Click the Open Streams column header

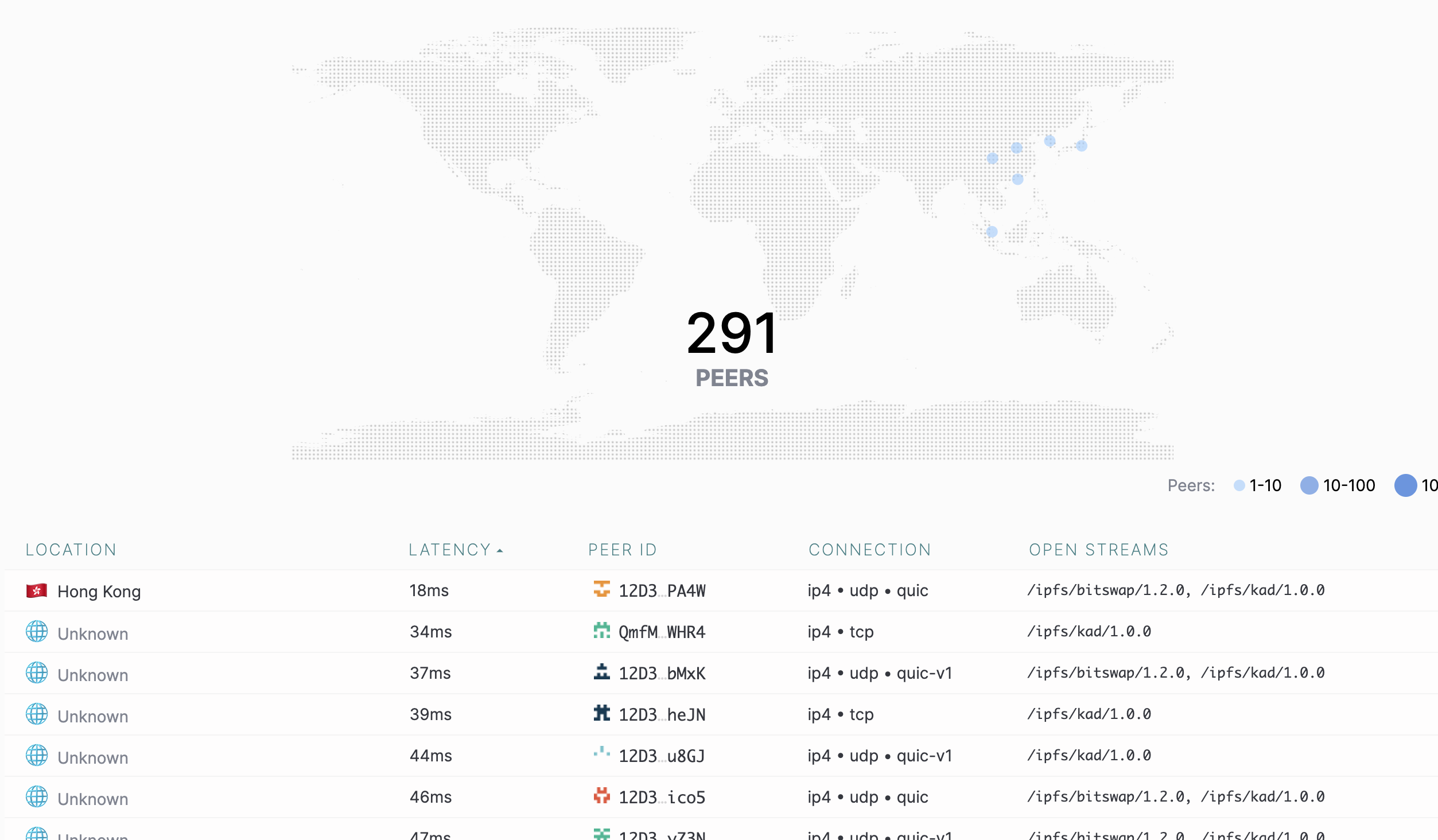coord(1099,550)
